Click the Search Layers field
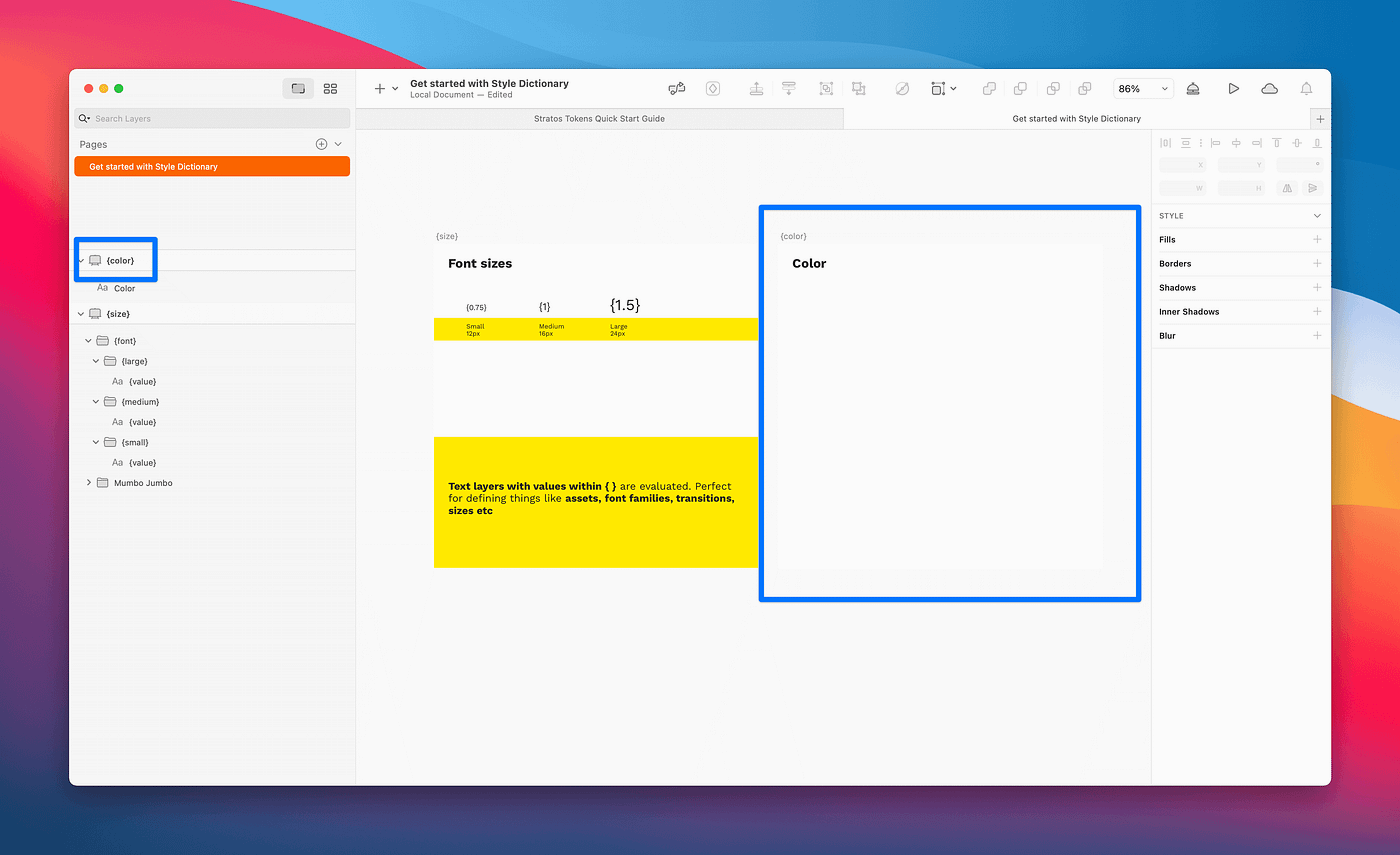This screenshot has height=855, width=1400. coord(212,118)
